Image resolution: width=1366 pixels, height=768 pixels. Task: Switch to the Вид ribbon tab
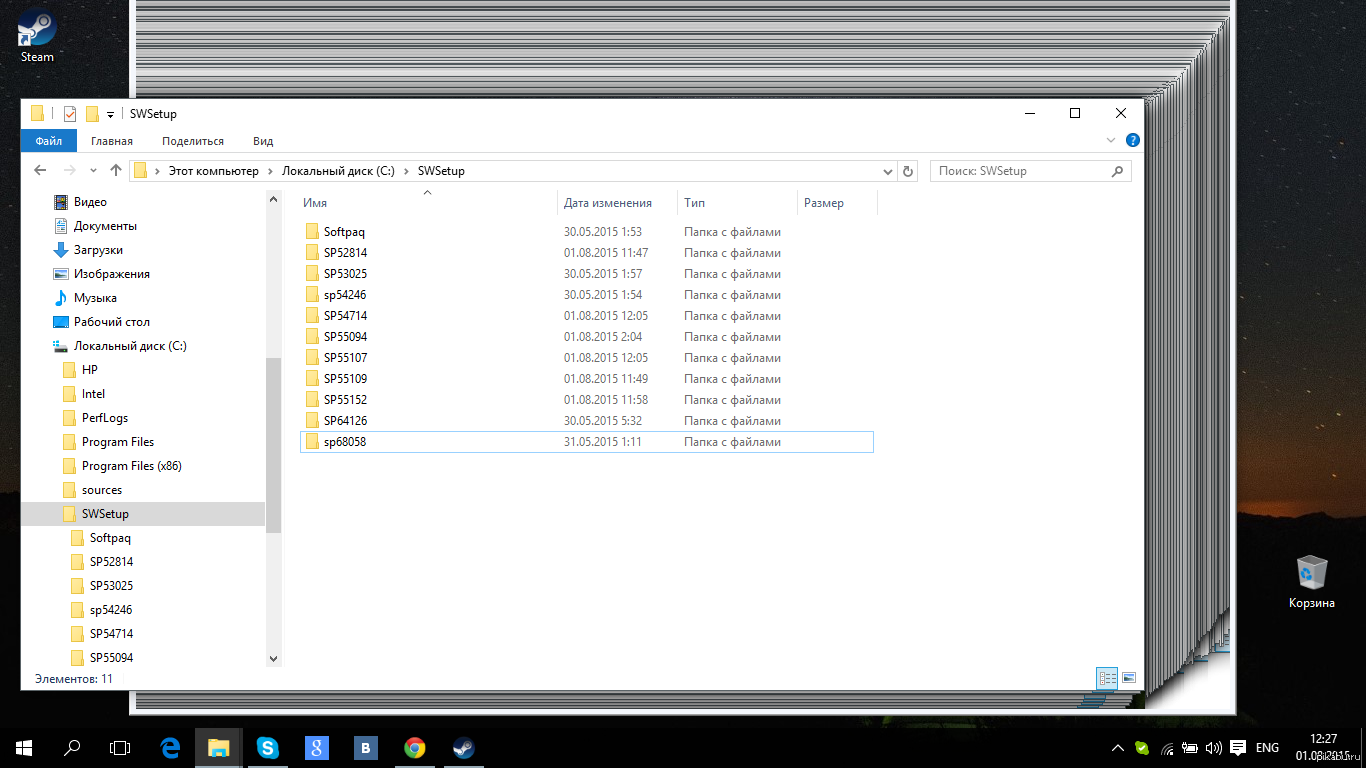[x=263, y=141]
